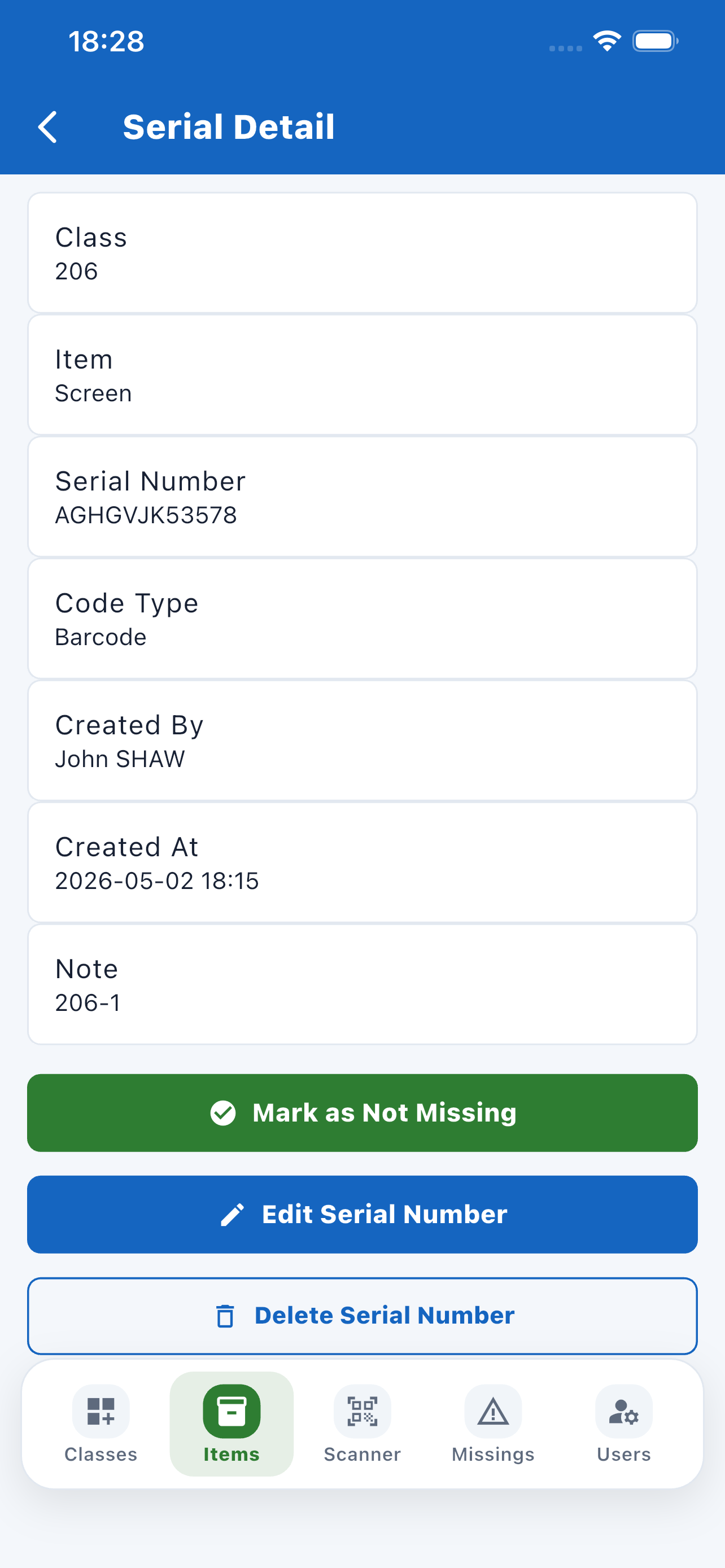
Task: Click Delete Serial Number button
Action: pyautogui.click(x=362, y=1316)
